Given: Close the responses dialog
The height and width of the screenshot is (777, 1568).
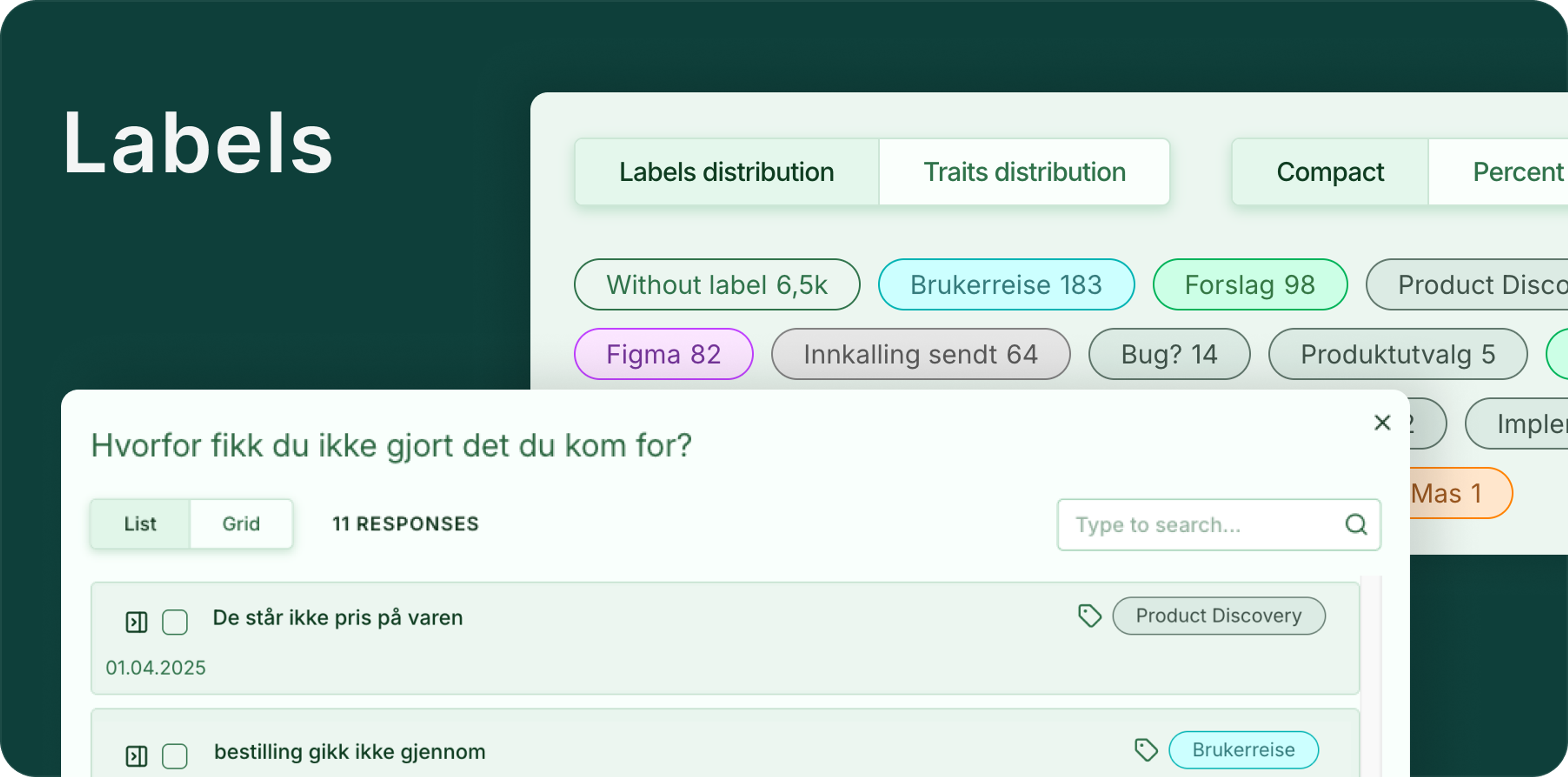Looking at the screenshot, I should pyautogui.click(x=1382, y=422).
